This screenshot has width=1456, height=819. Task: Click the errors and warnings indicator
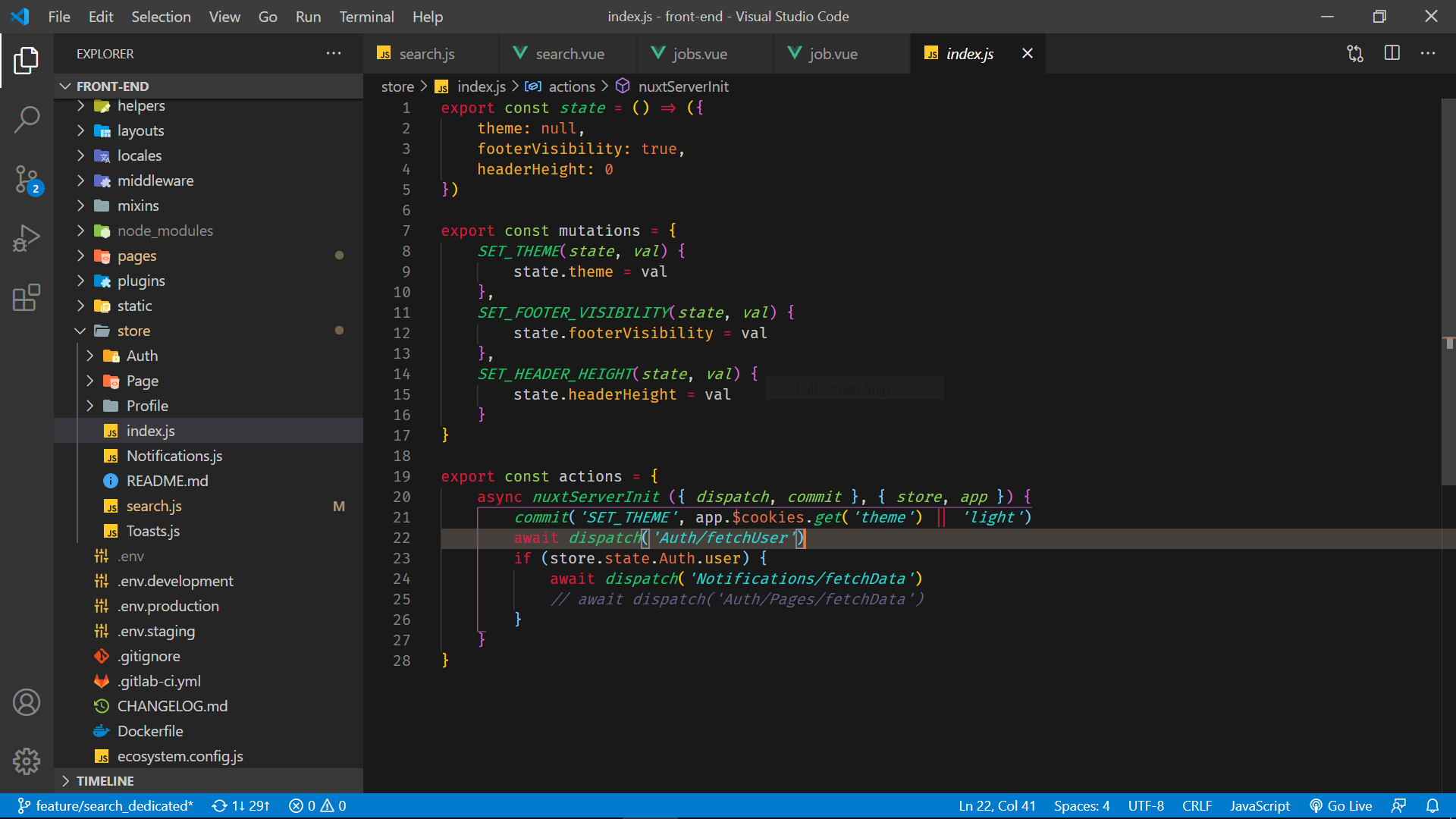tap(317, 805)
